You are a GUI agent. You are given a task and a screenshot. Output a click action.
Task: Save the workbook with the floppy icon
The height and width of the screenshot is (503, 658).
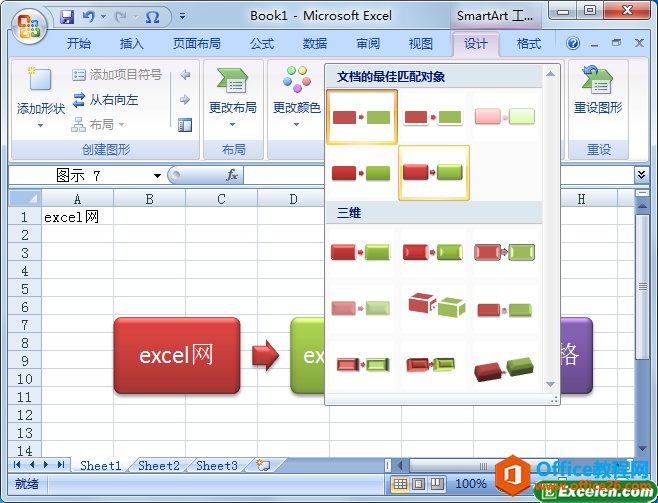click(x=67, y=17)
